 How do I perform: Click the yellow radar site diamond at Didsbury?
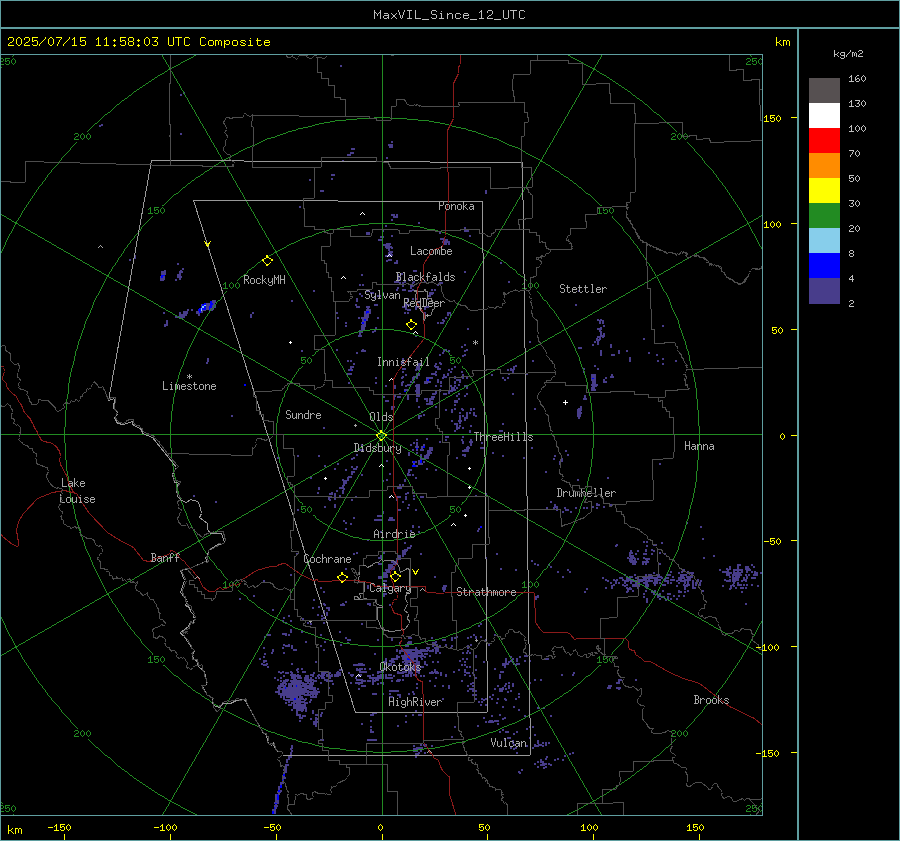(x=381, y=436)
